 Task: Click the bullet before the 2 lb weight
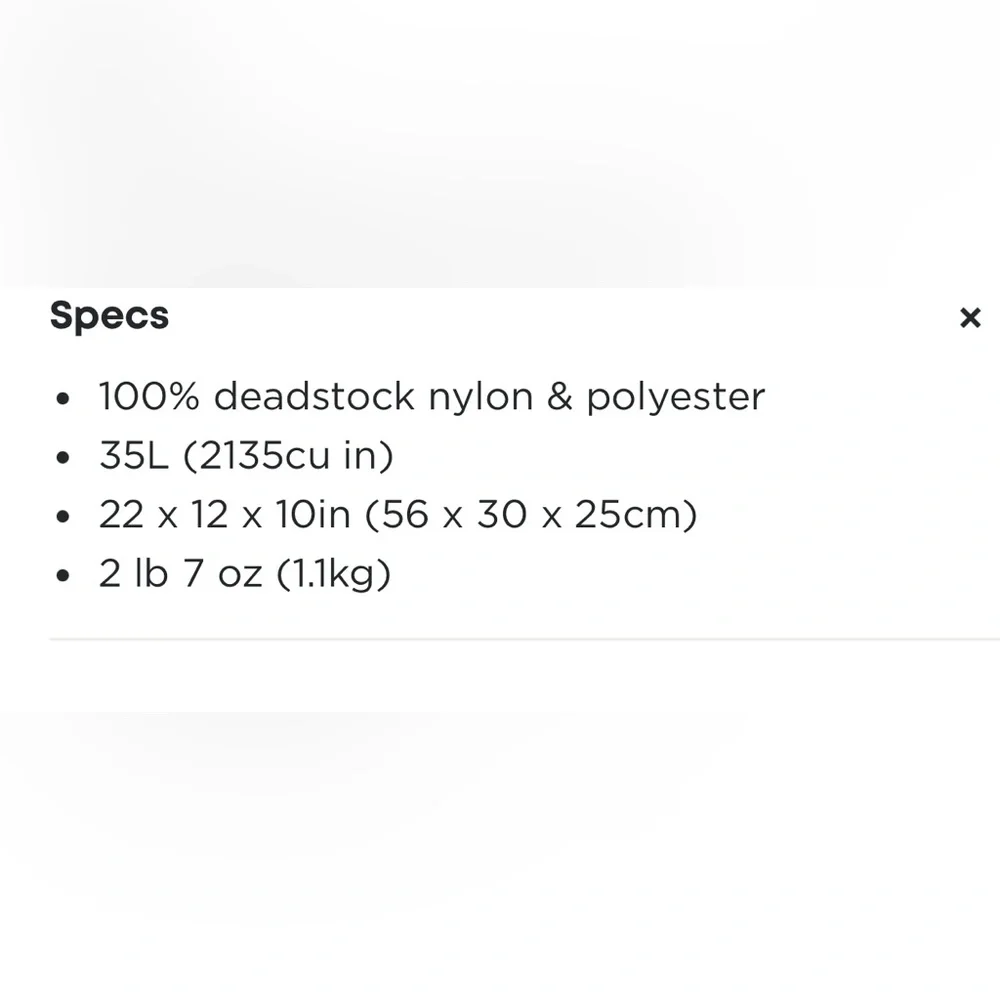click(64, 576)
